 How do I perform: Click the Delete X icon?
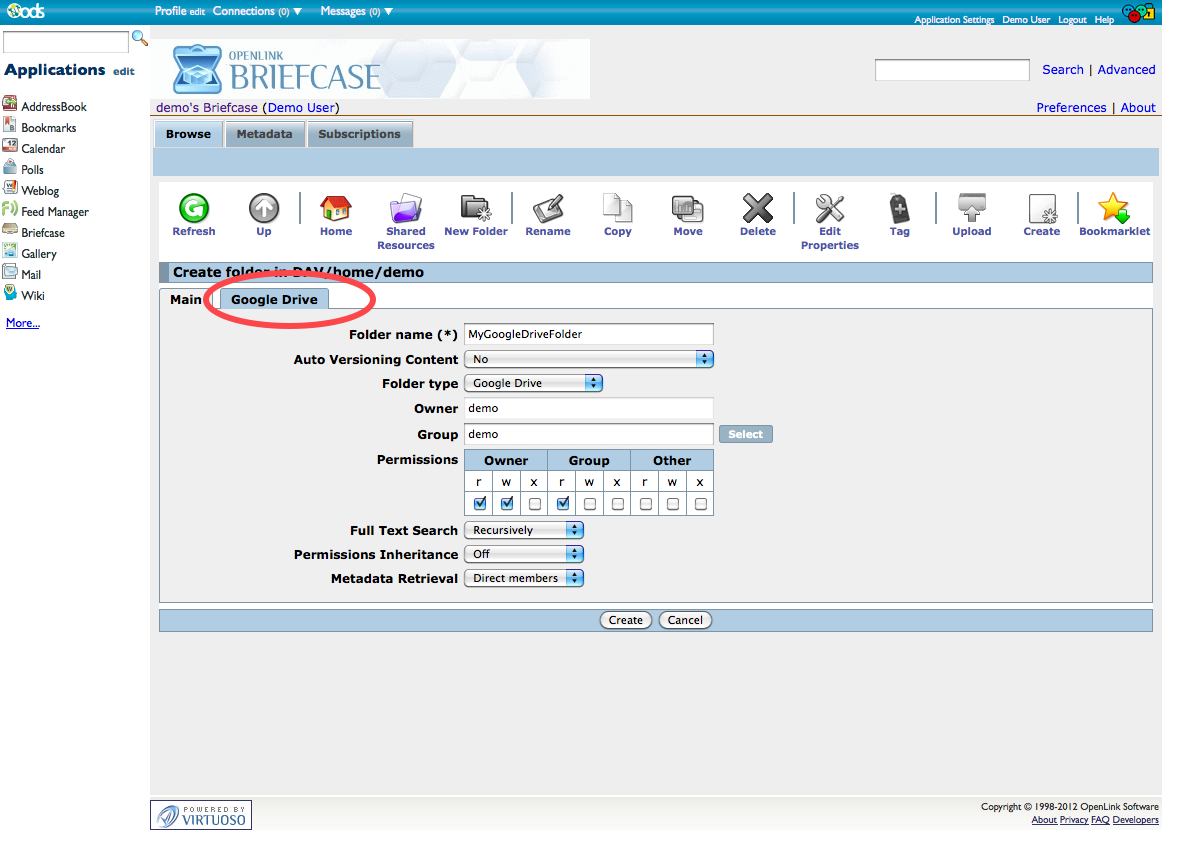pos(757,209)
